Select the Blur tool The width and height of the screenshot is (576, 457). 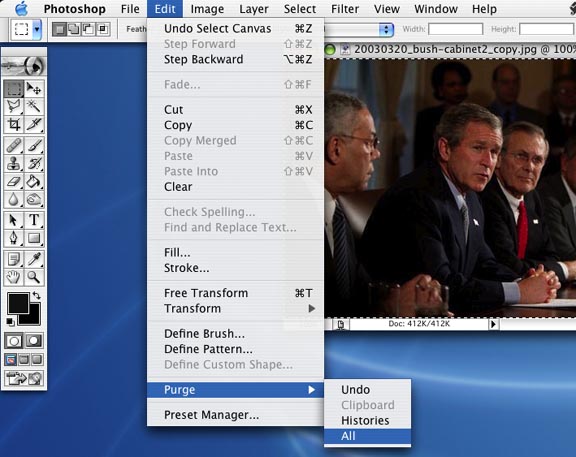pos(14,199)
